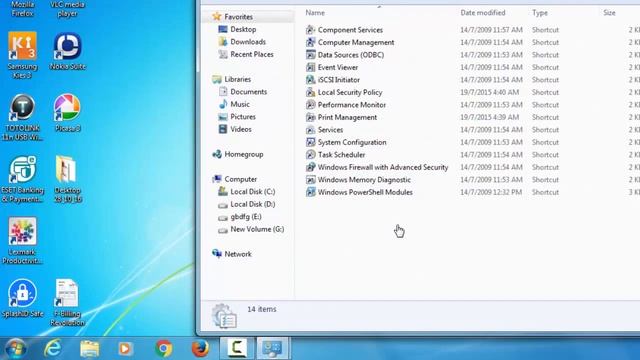This screenshot has height=360, width=640.
Task: Select the Windows PowerShell Modules icon
Action: click(x=311, y=192)
